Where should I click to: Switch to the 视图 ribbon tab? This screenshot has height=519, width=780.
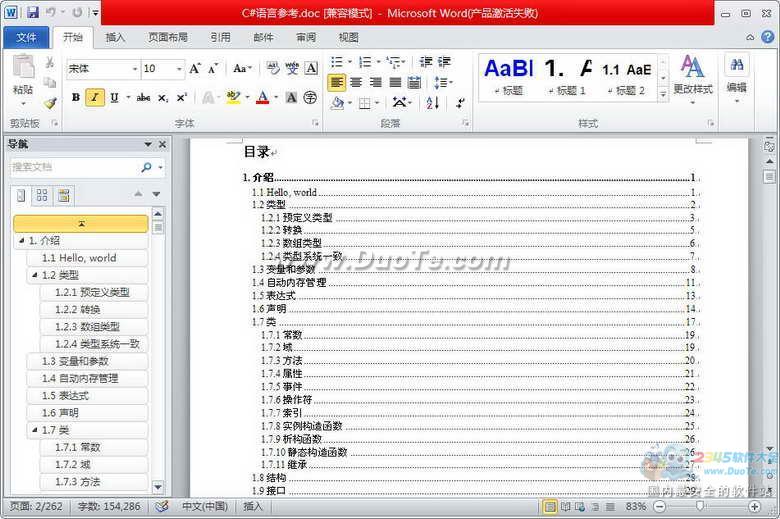tap(348, 37)
